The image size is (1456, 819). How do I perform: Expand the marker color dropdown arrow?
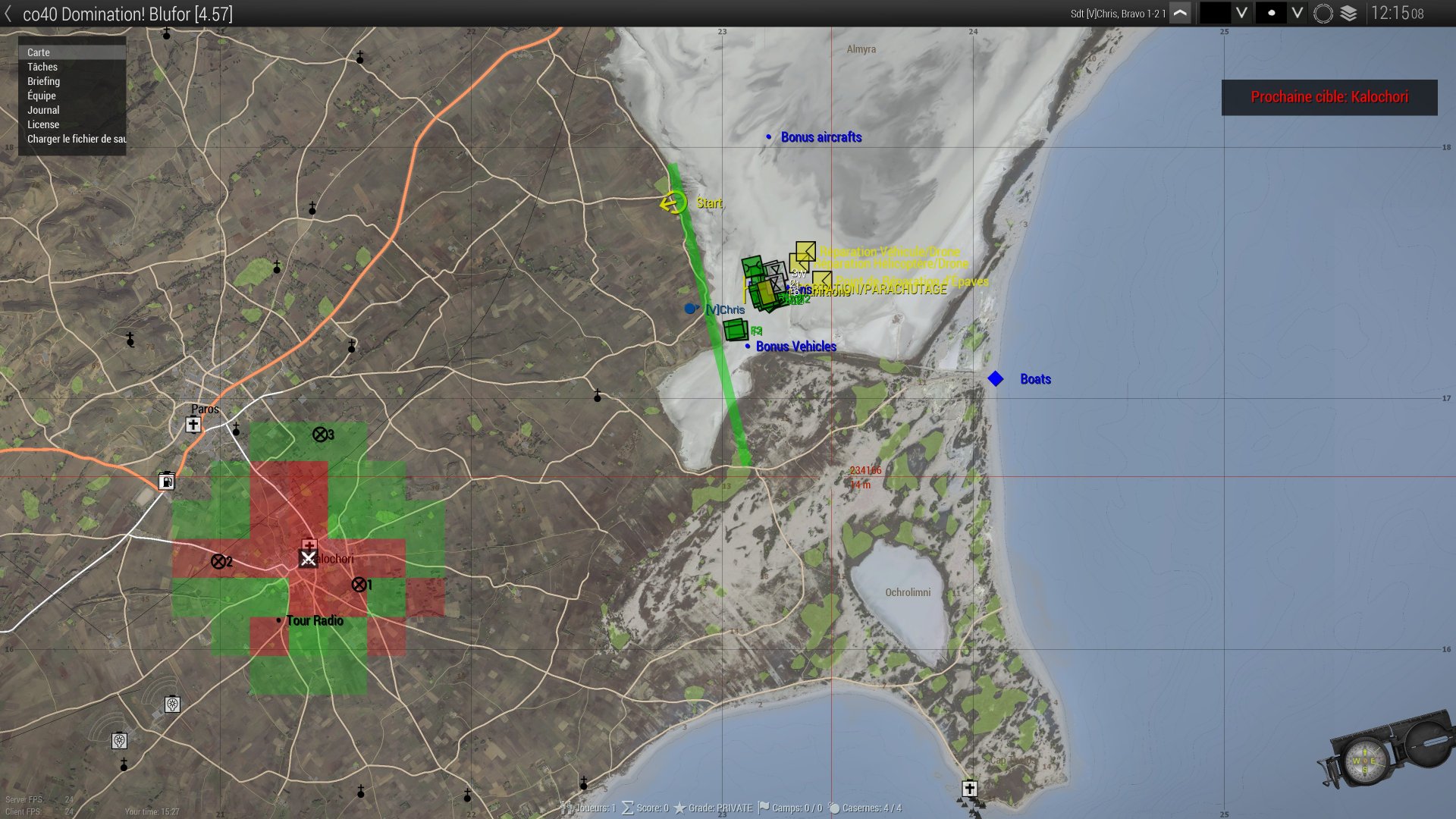pyautogui.click(x=1241, y=14)
